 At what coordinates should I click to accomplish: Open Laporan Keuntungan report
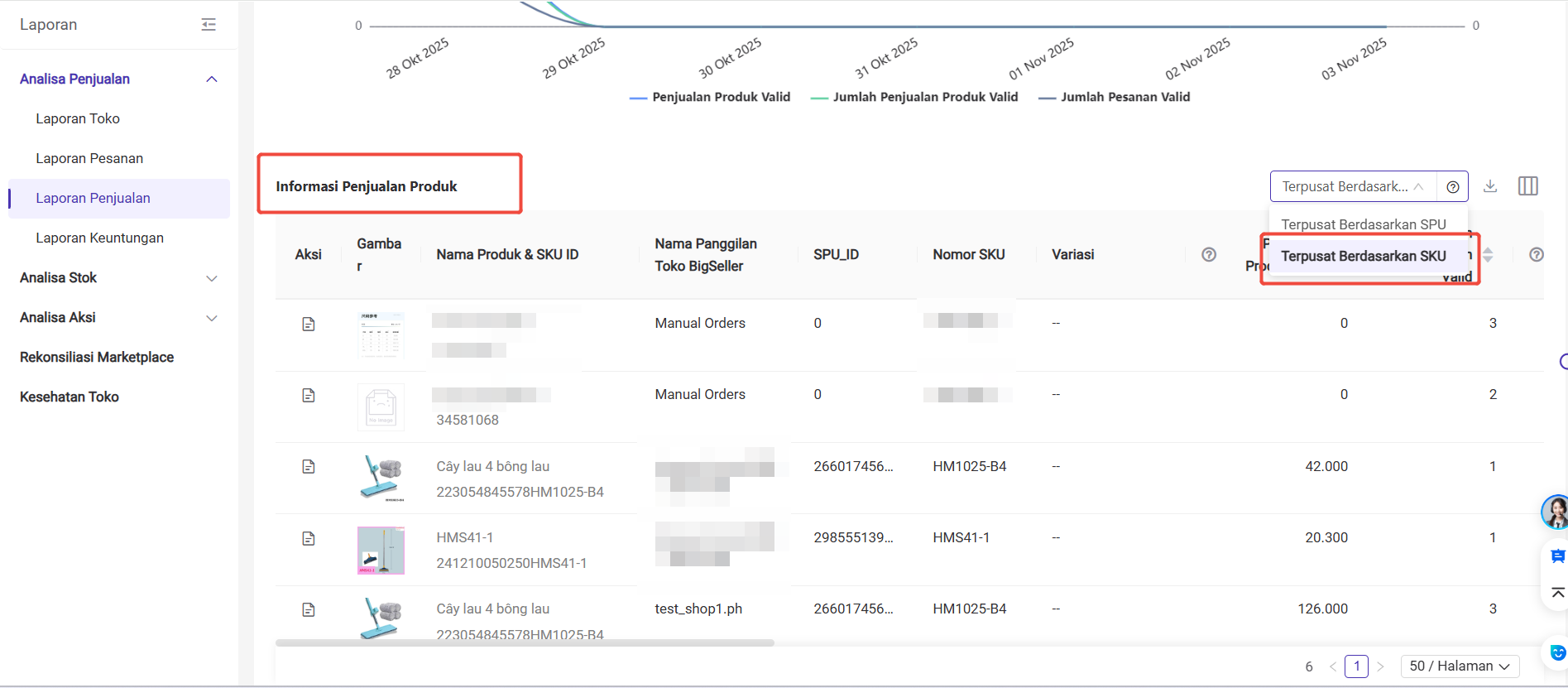coord(99,238)
